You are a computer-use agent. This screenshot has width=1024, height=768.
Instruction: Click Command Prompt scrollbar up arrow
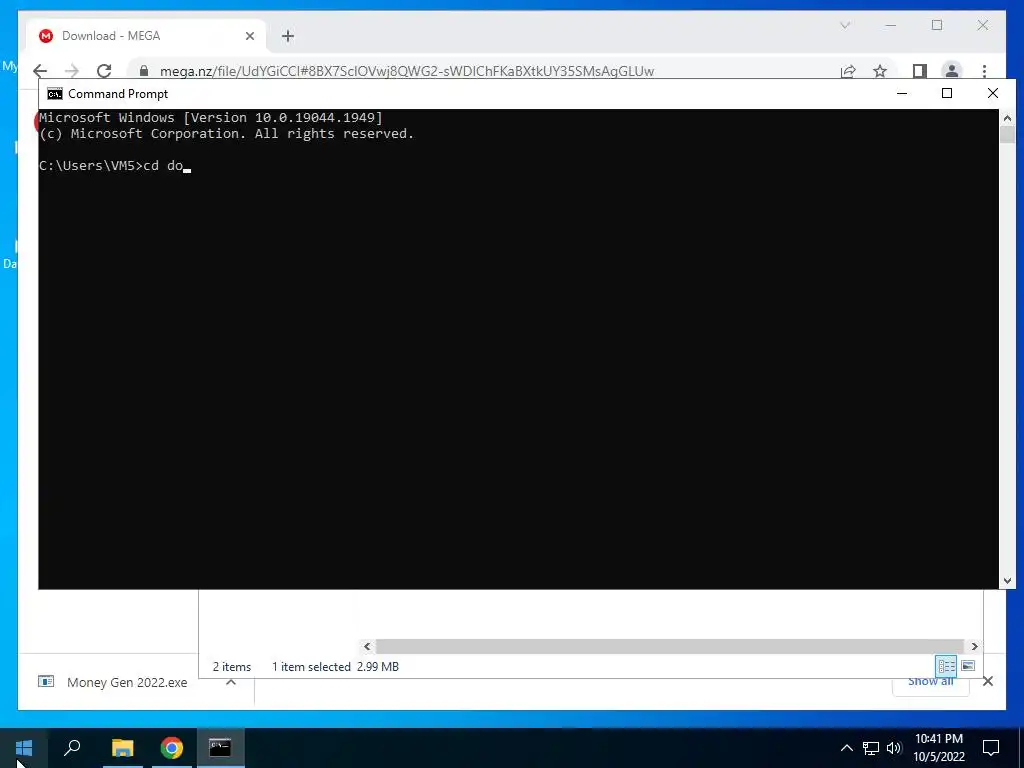tap(1007, 118)
